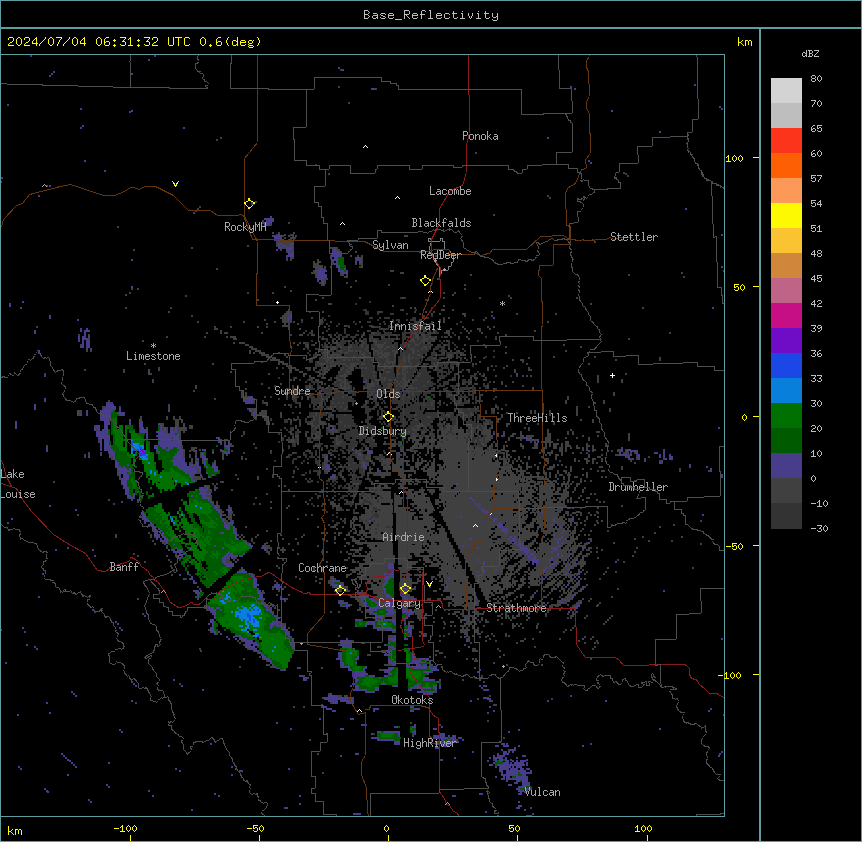Click the 50 tick label on bottom axis
The image size is (862, 842).
pos(514,828)
